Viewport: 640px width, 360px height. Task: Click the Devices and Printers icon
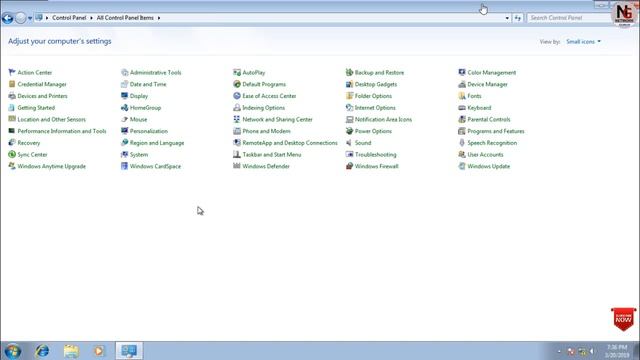(12, 96)
